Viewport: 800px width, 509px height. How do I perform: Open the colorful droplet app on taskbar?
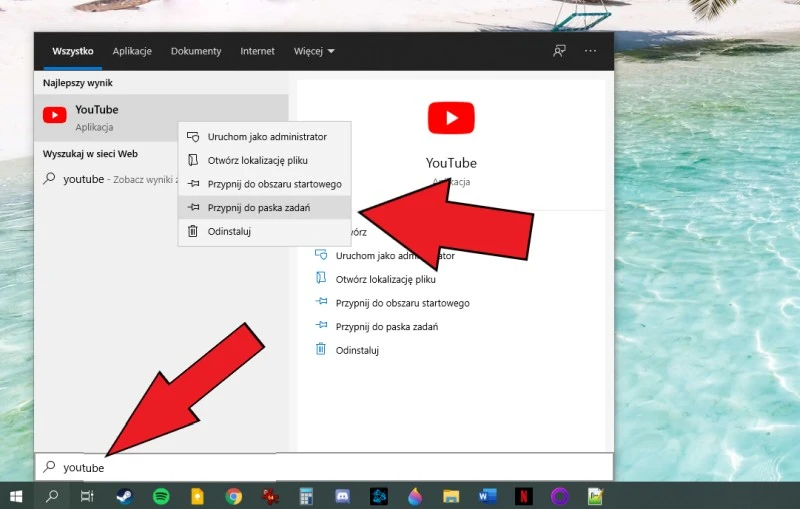click(x=415, y=496)
